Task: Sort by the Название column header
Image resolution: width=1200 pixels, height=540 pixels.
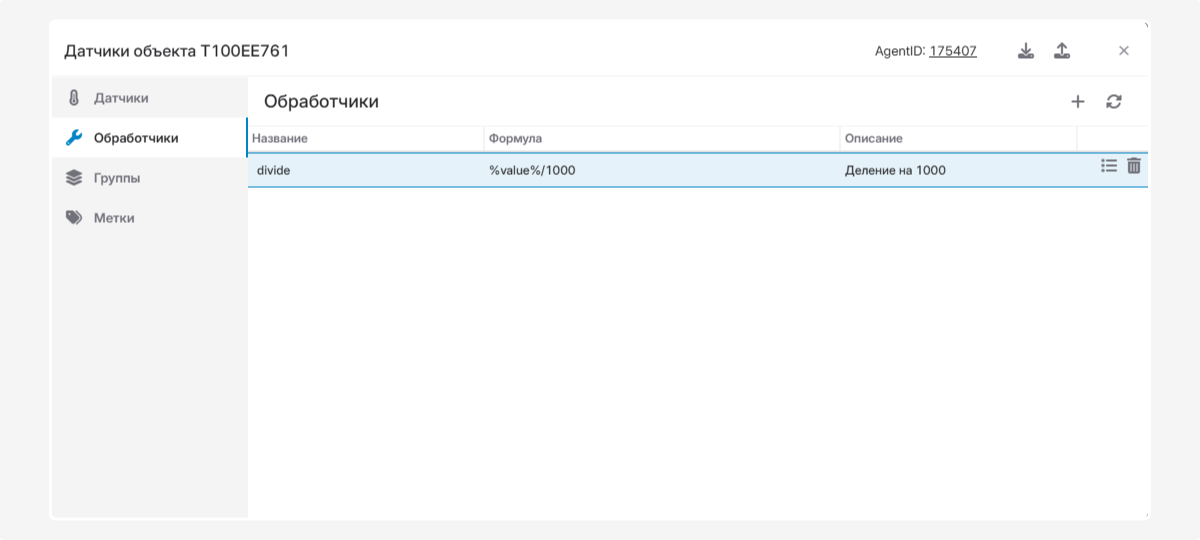Action: pyautogui.click(x=280, y=138)
